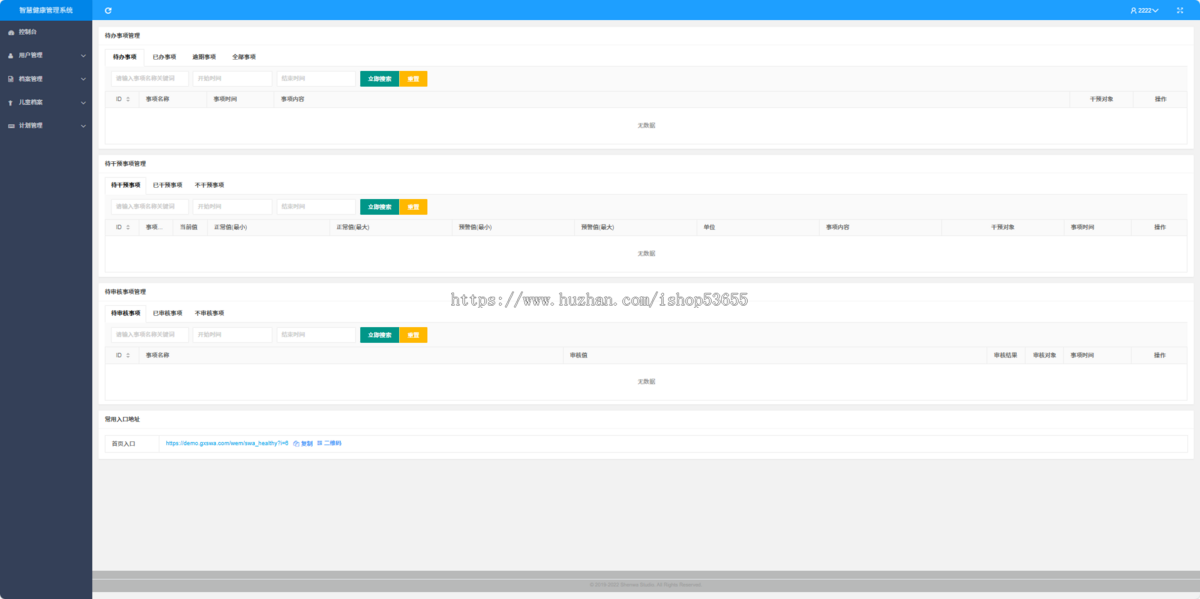Click 结束时间 field in 待审核事项管理 panel

pos(316,335)
